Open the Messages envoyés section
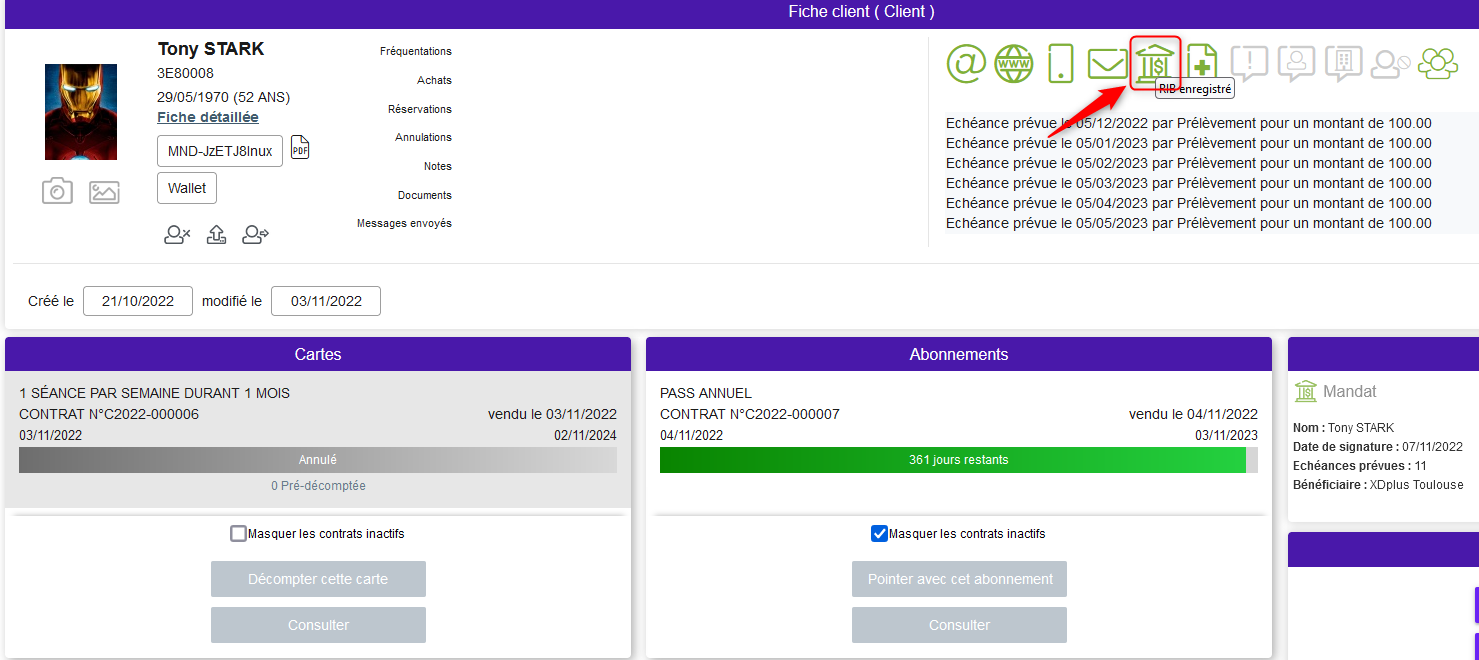The image size is (1479, 660). click(404, 224)
